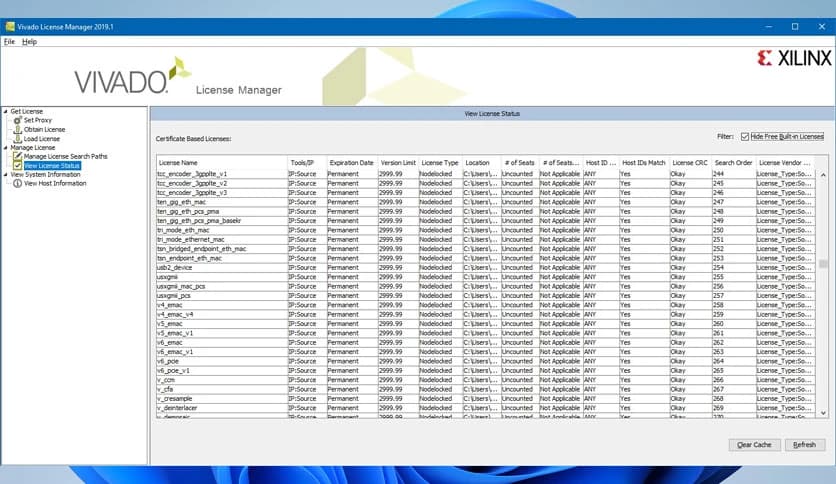
Task: Click the table scrollbar up arrow
Action: [x=823, y=175]
